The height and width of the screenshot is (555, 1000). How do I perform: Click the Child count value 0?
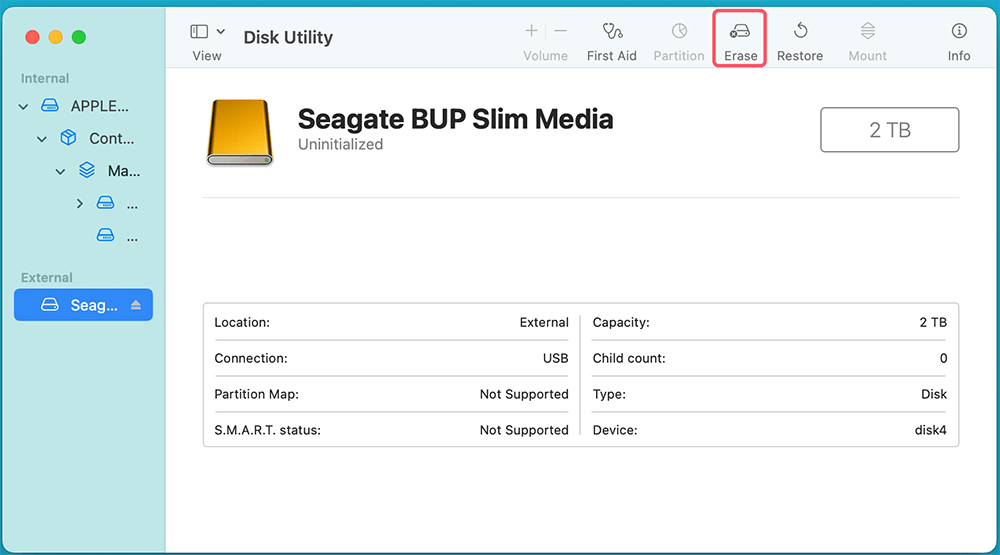943,359
